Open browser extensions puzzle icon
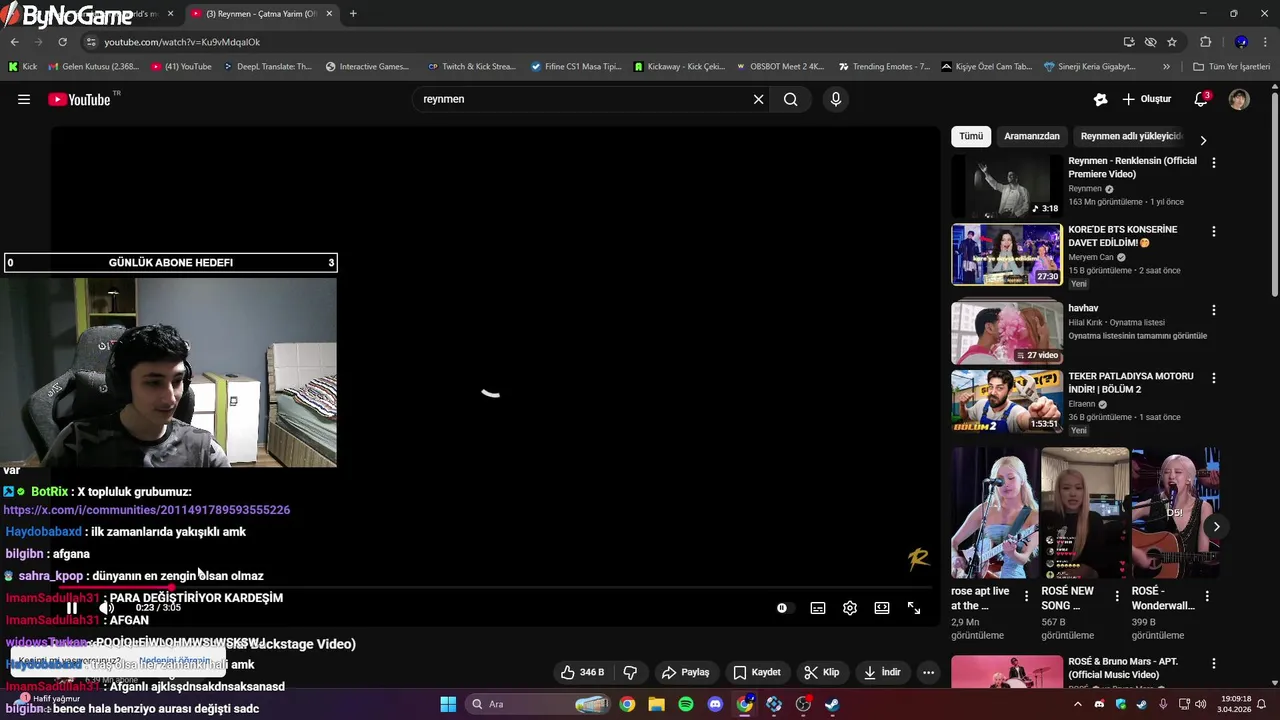The image size is (1280, 720). pos(1205,42)
